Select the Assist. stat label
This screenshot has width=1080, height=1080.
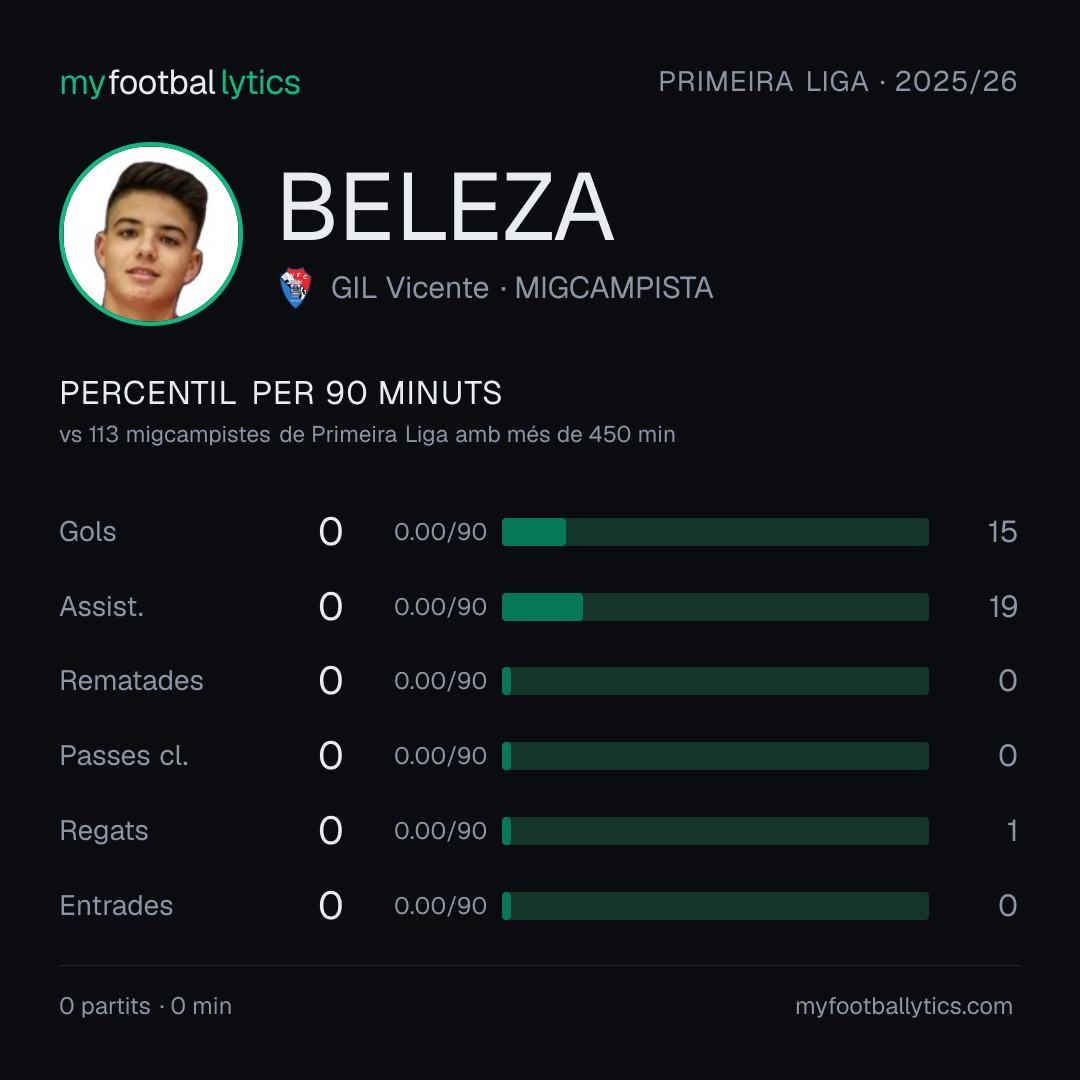[x=102, y=607]
